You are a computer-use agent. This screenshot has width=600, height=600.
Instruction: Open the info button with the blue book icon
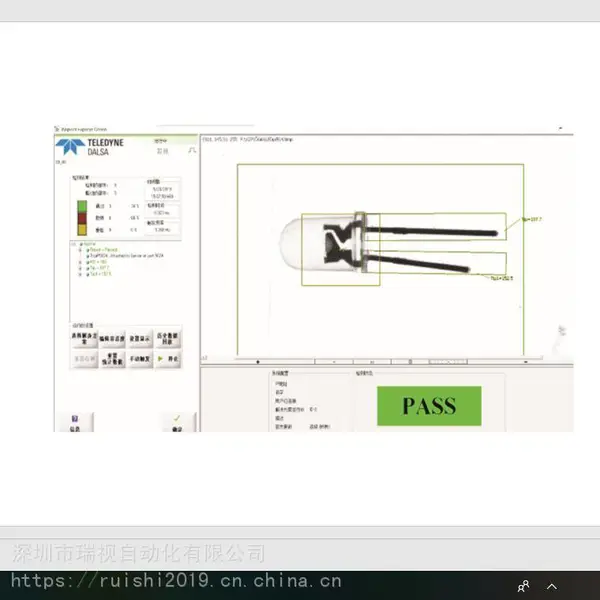point(75,423)
